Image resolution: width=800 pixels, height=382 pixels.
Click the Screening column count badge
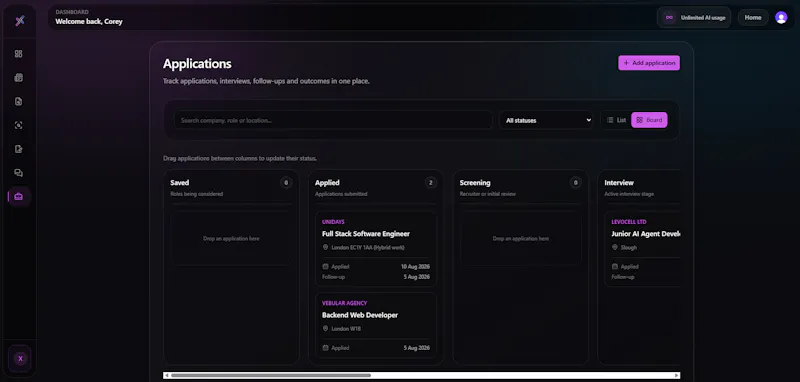[x=576, y=183]
